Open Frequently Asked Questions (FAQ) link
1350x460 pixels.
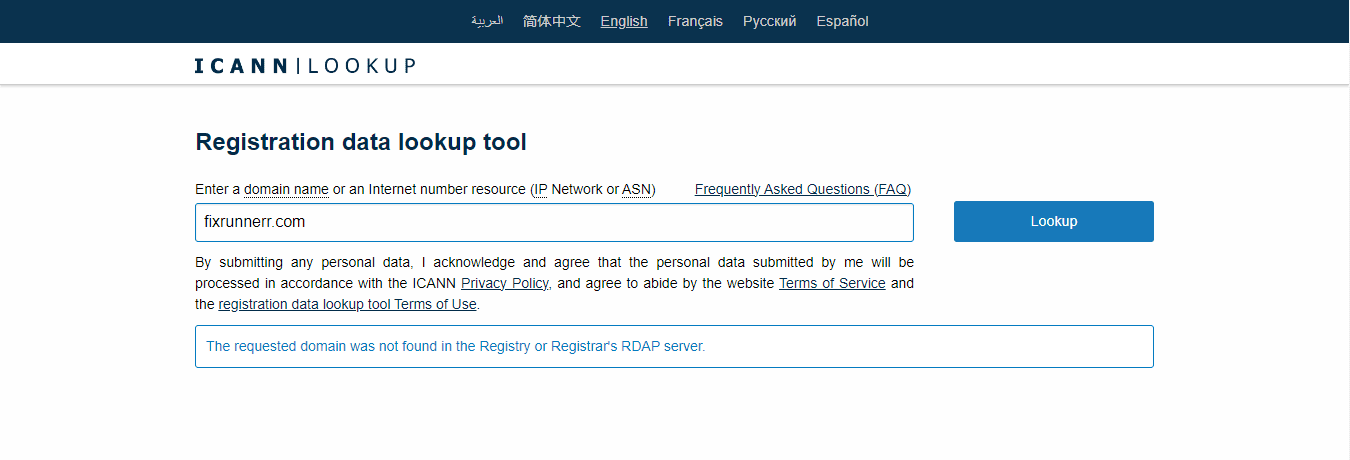[803, 189]
